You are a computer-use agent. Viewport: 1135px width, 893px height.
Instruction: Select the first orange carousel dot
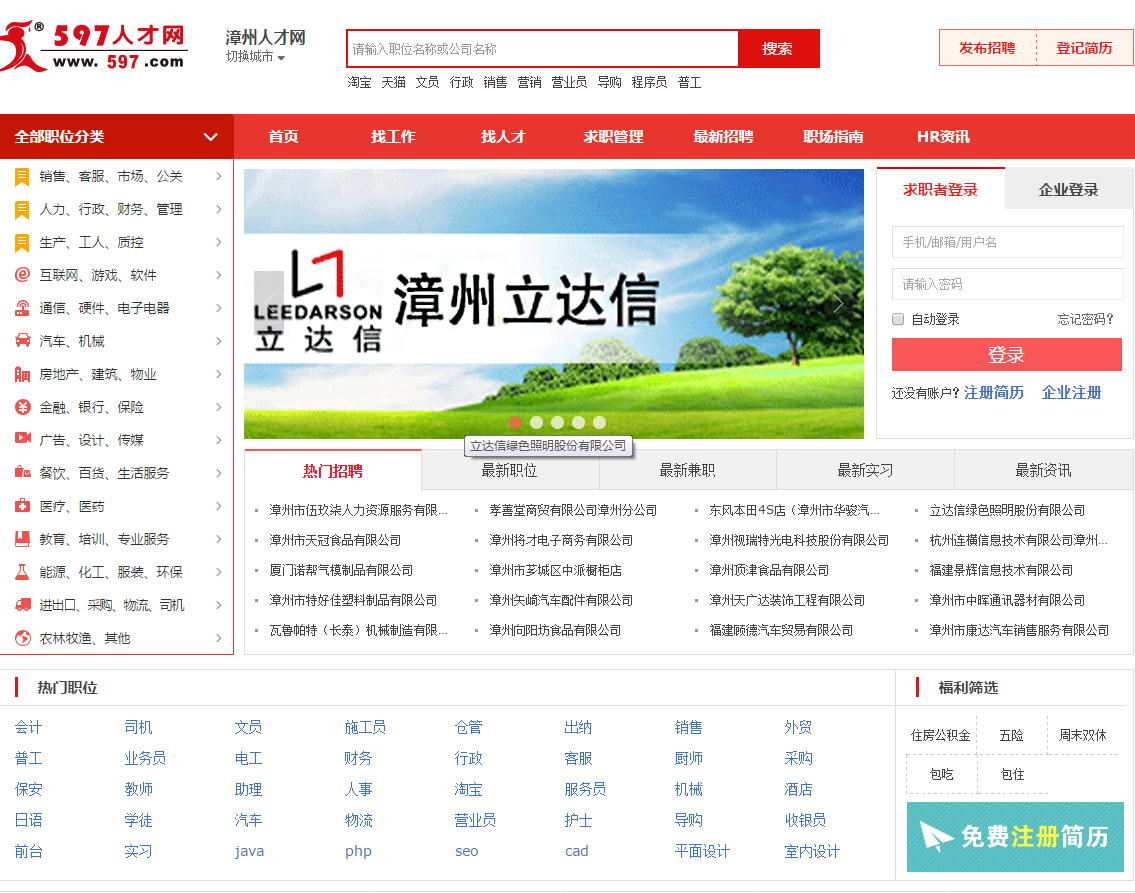click(515, 422)
